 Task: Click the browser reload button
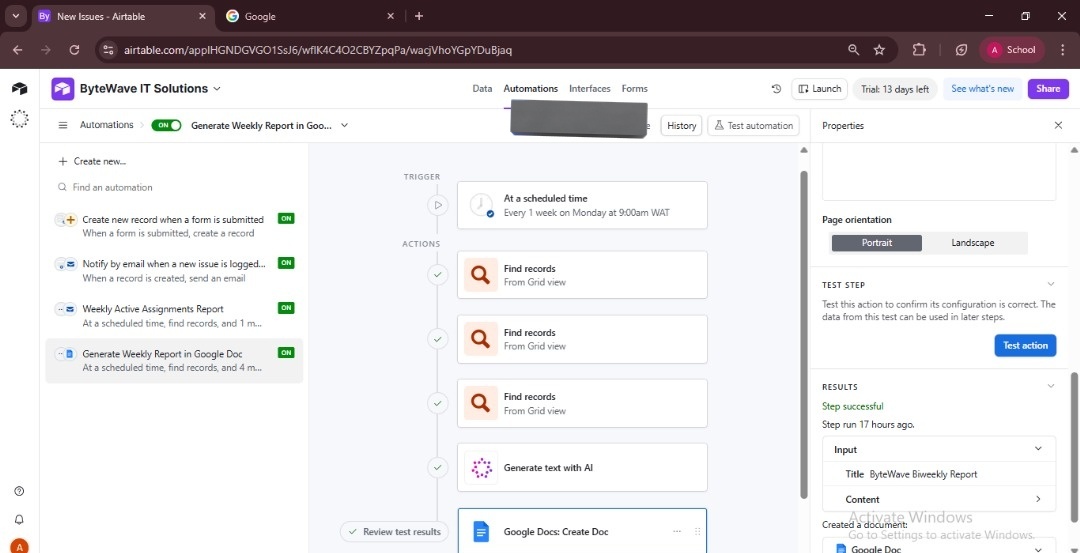coord(74,50)
